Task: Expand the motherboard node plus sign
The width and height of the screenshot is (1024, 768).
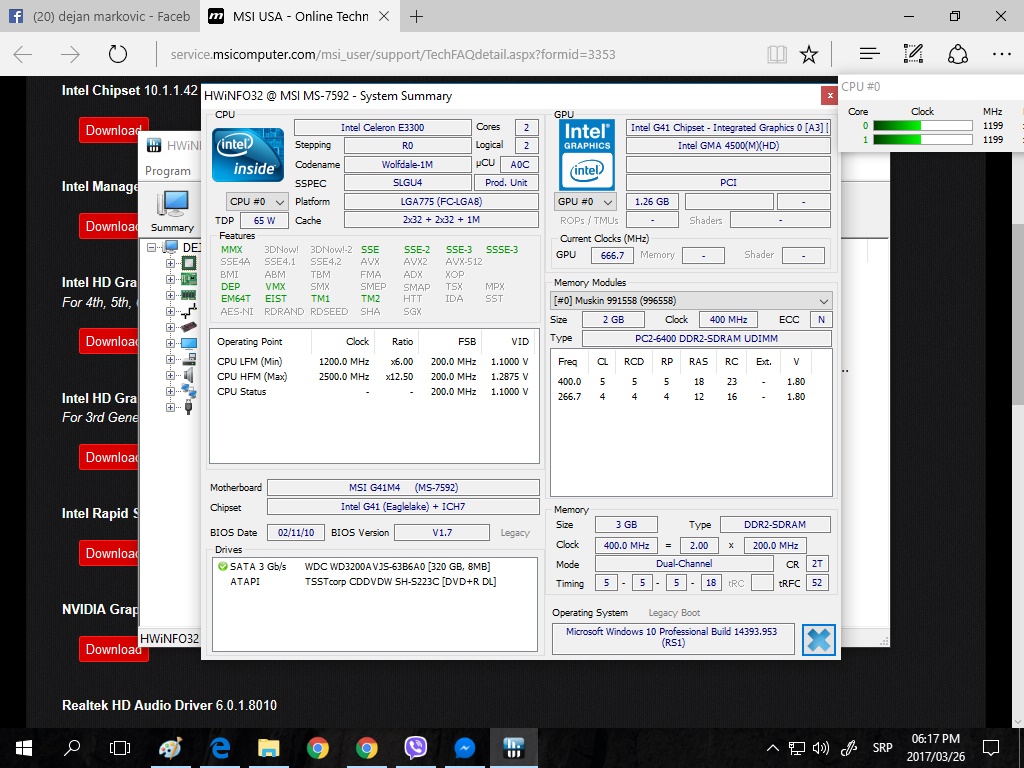Action: tap(170, 280)
